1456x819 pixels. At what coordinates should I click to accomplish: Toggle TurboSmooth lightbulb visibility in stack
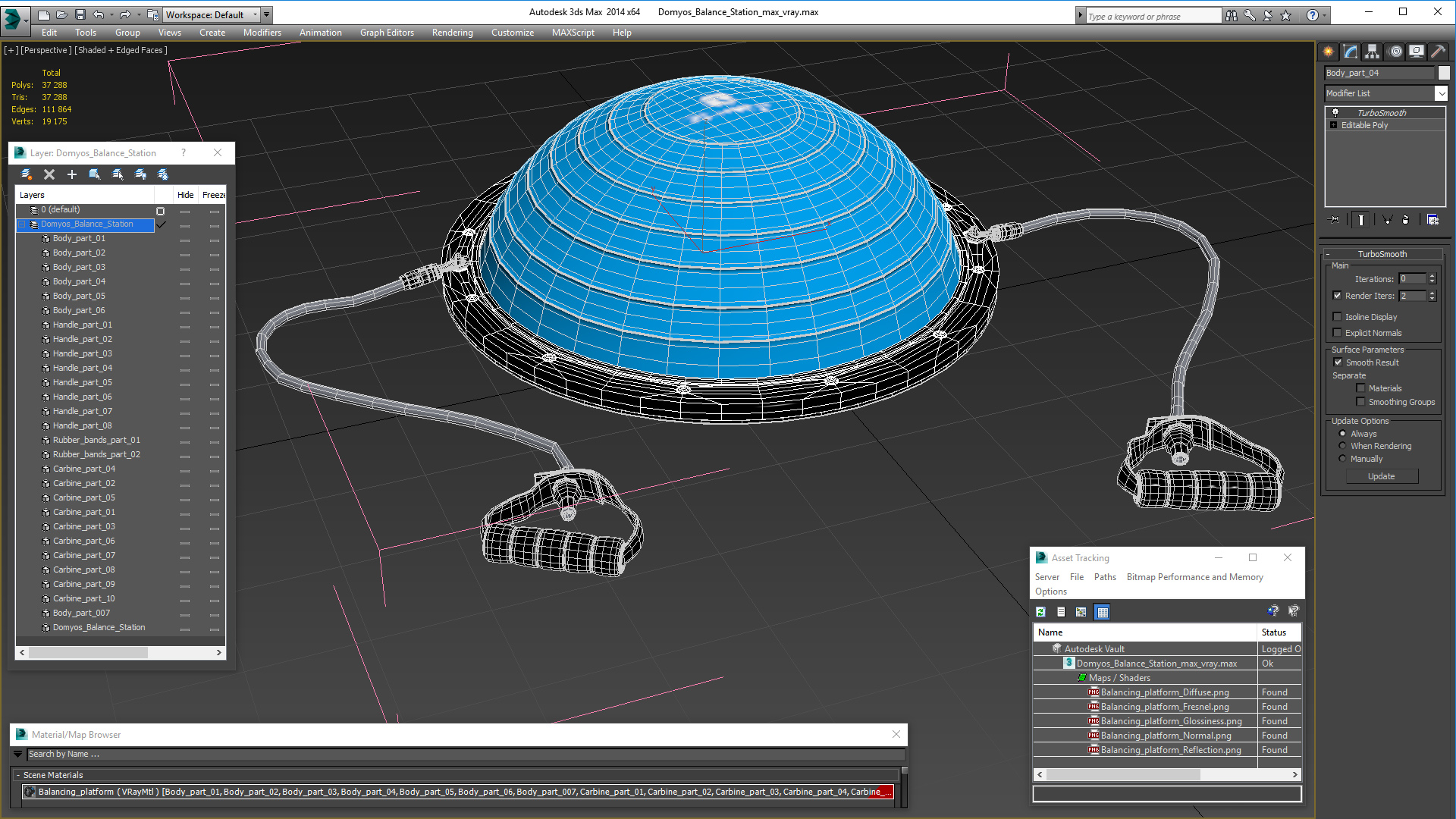click(1335, 112)
